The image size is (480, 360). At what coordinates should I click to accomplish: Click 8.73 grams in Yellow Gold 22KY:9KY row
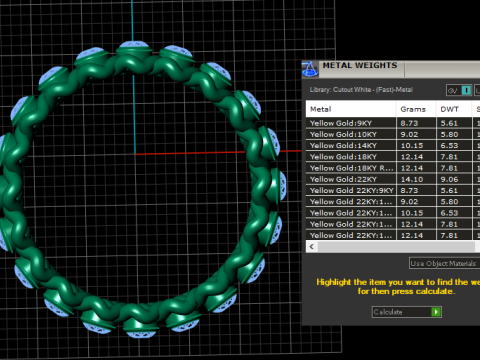click(409, 190)
